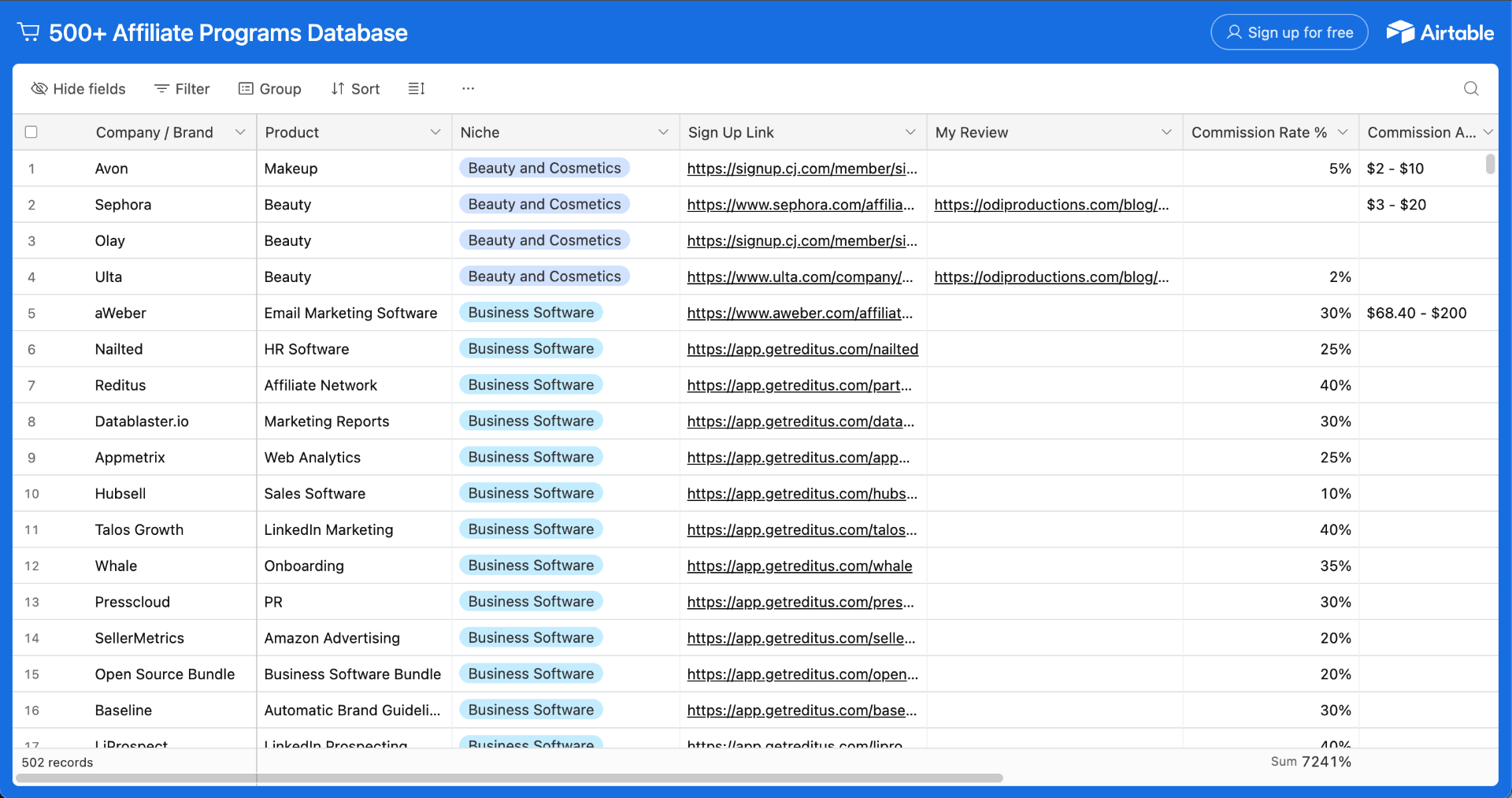Select the Sephora company cell
Screen dimensions: 1512x798
pyautogui.click(x=174, y=205)
